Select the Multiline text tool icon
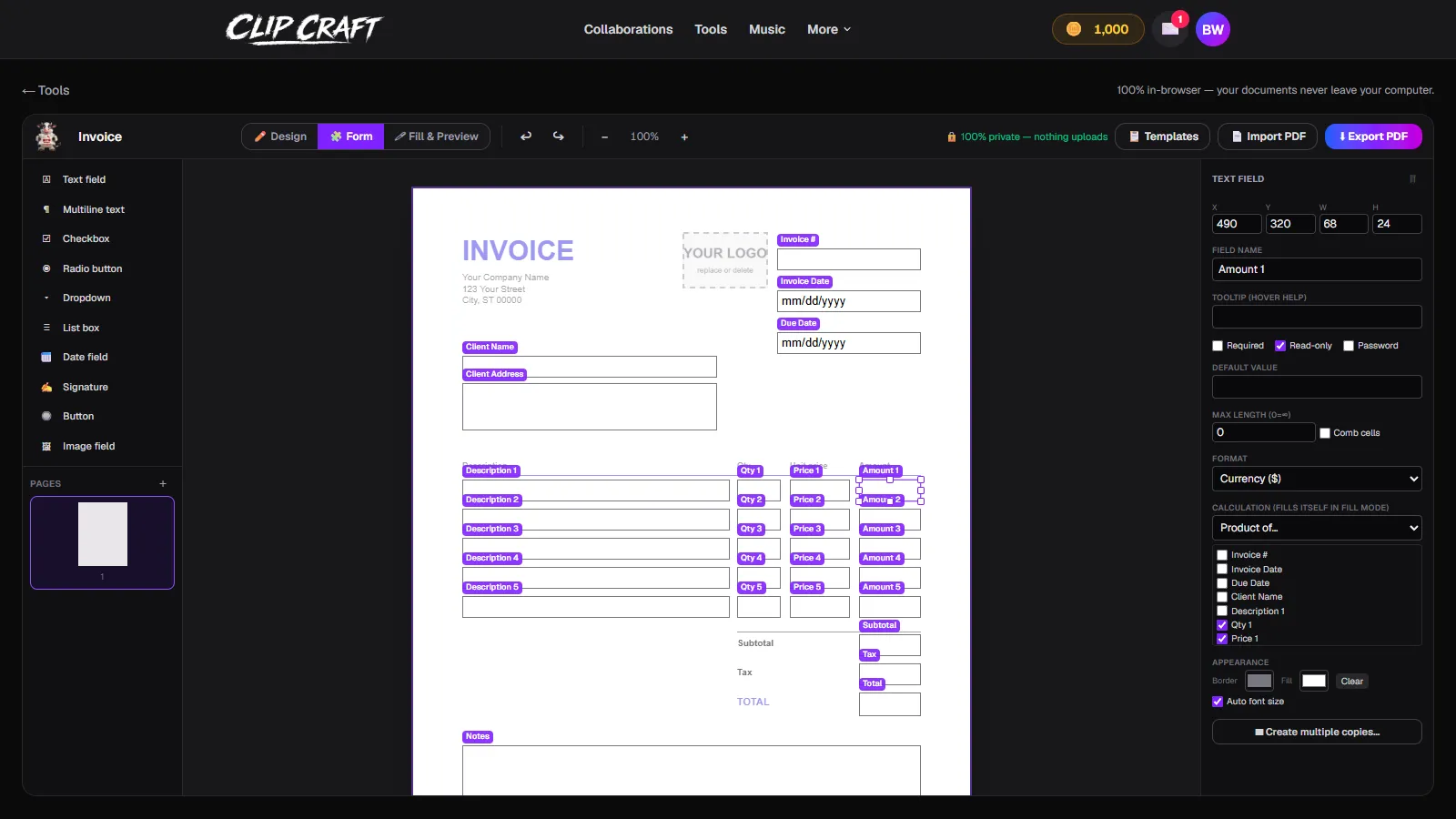This screenshot has width=1456, height=819. (46, 209)
